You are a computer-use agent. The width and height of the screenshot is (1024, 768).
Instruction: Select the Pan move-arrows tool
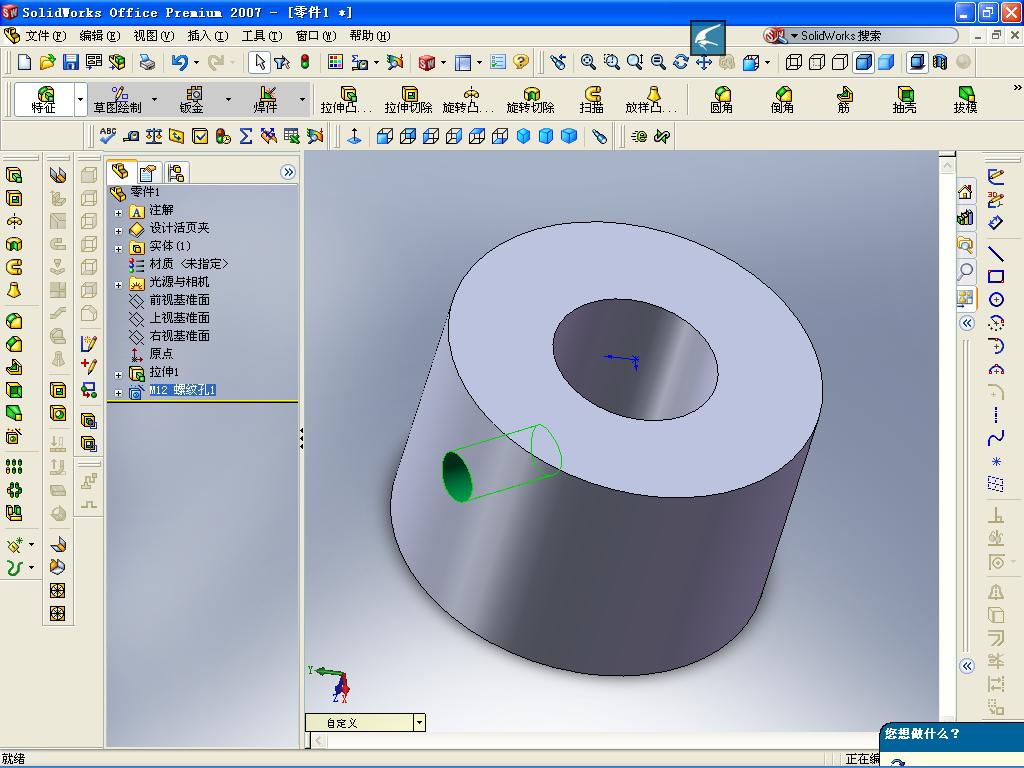tap(703, 62)
